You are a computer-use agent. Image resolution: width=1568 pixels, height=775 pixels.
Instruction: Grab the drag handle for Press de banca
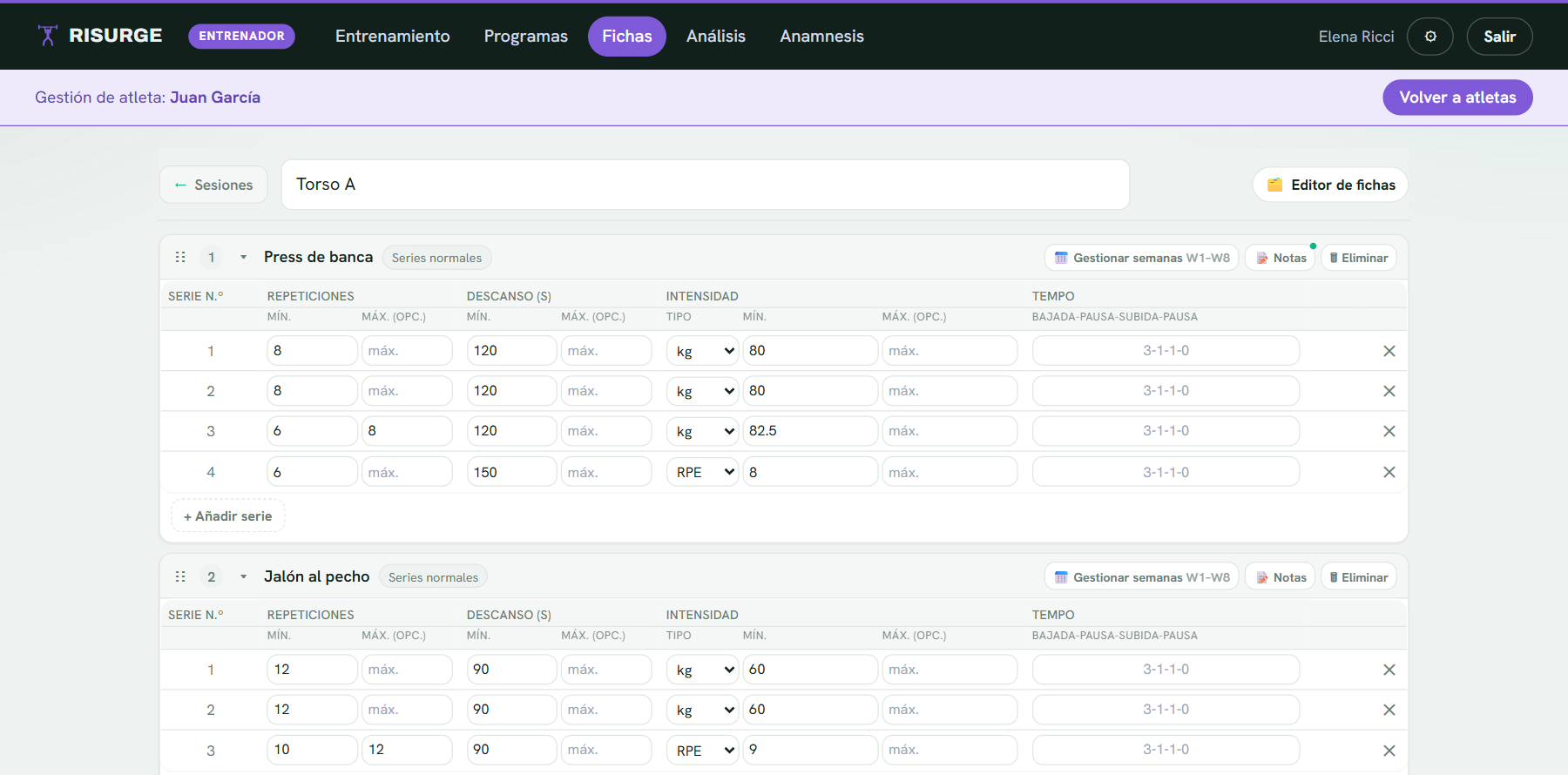(x=180, y=257)
